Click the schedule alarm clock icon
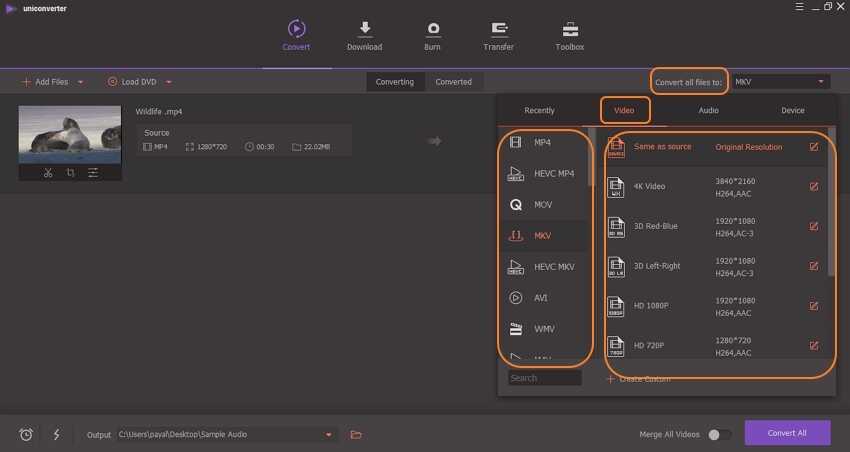 26,434
